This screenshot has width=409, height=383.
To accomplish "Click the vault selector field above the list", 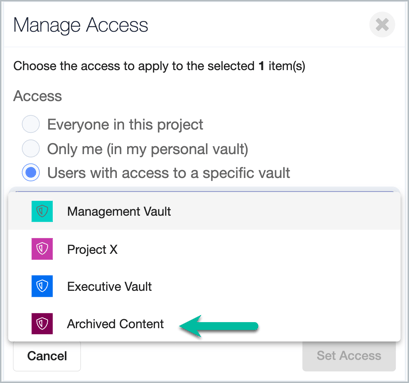I will [204, 190].
